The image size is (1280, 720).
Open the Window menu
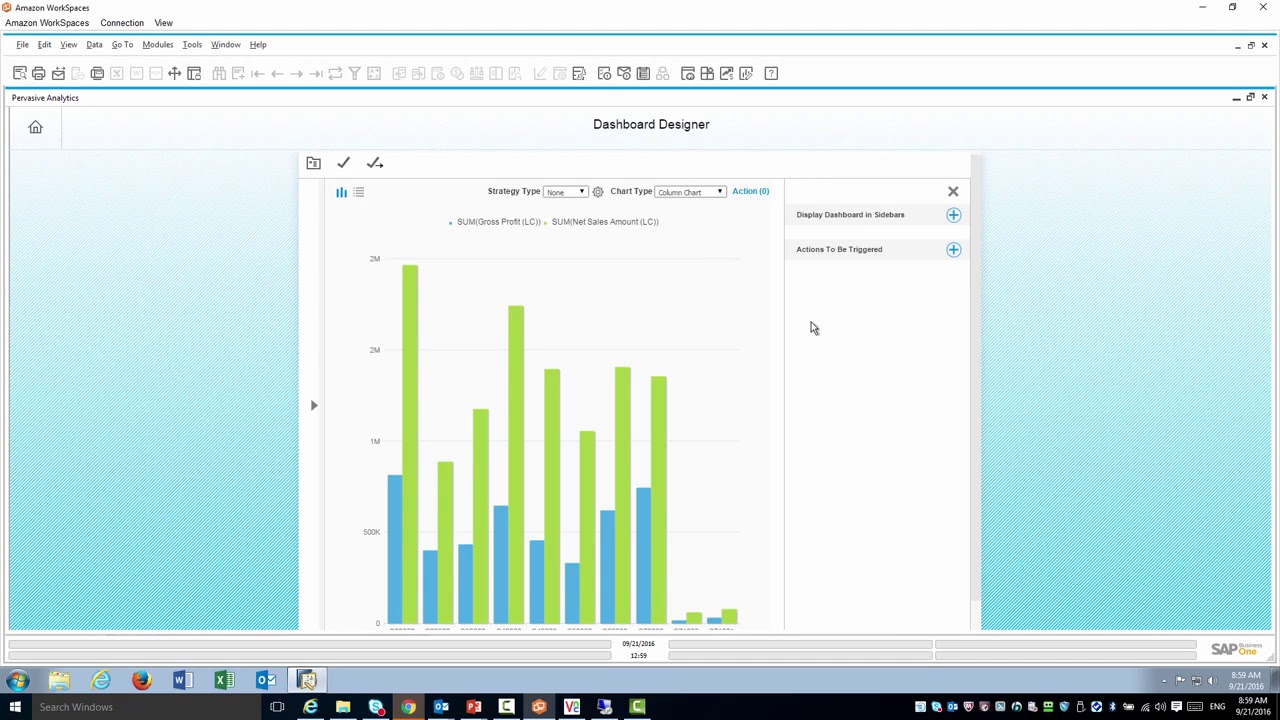click(225, 44)
